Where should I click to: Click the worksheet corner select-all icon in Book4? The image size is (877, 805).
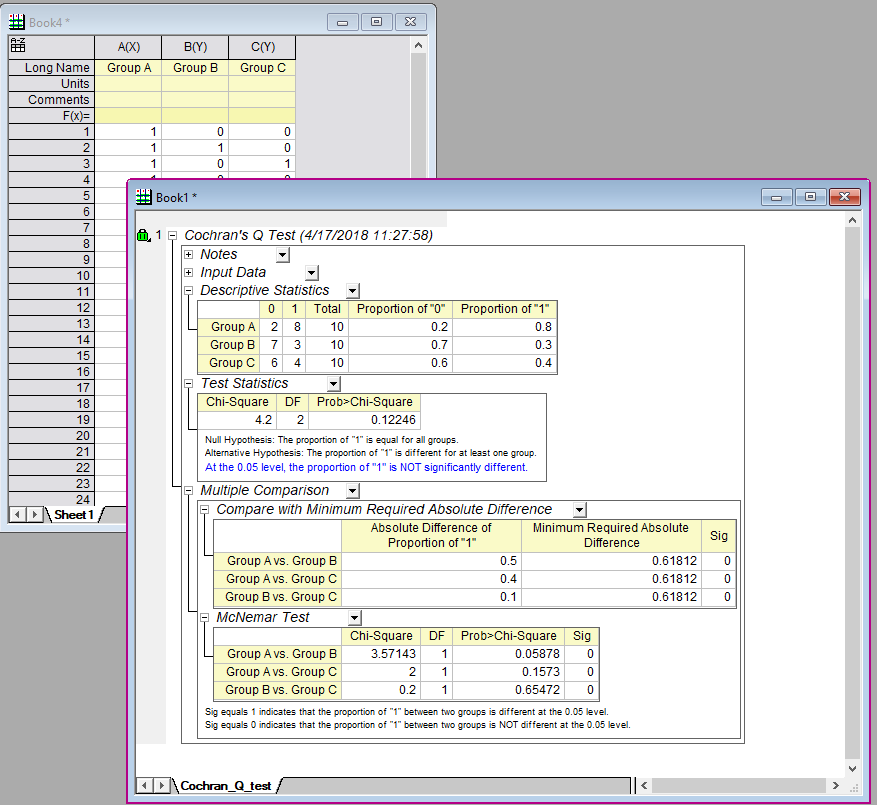(18, 46)
